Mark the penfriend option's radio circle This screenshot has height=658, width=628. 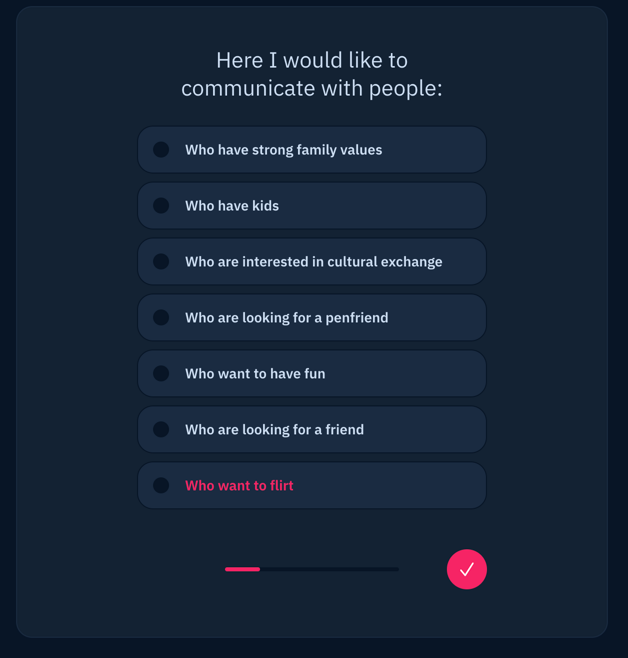coord(161,318)
